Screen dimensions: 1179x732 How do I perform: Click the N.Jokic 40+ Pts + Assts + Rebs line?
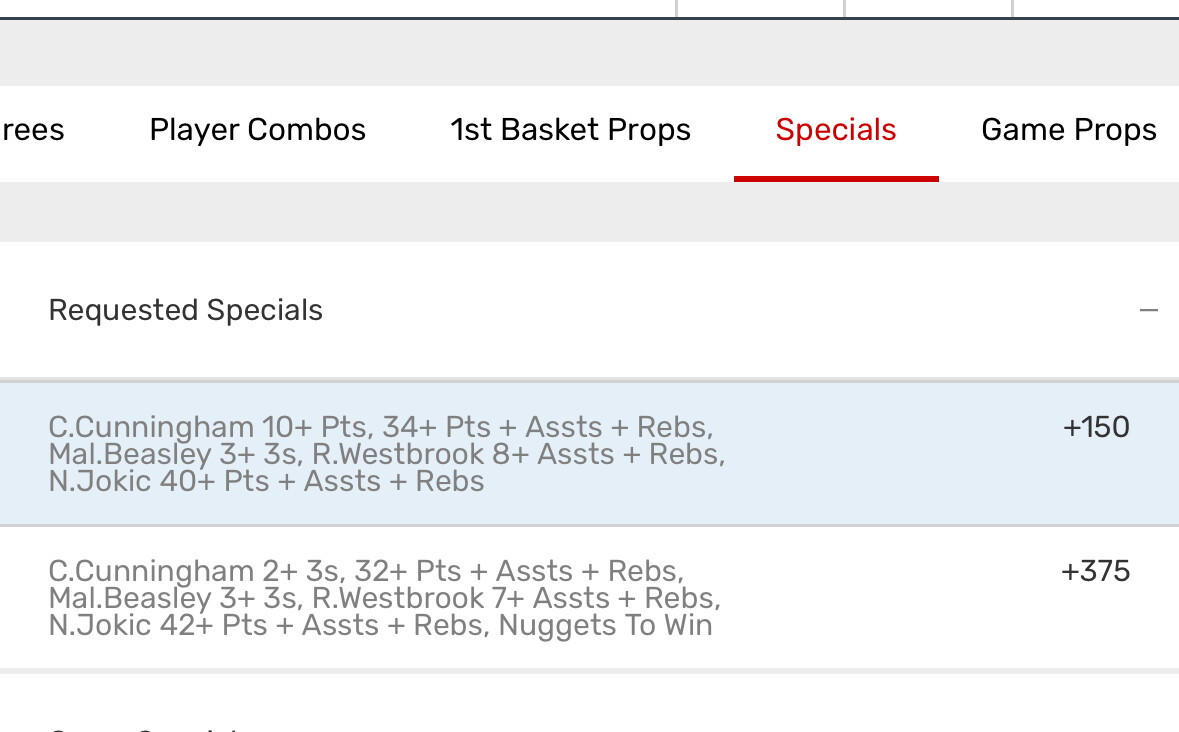266,482
